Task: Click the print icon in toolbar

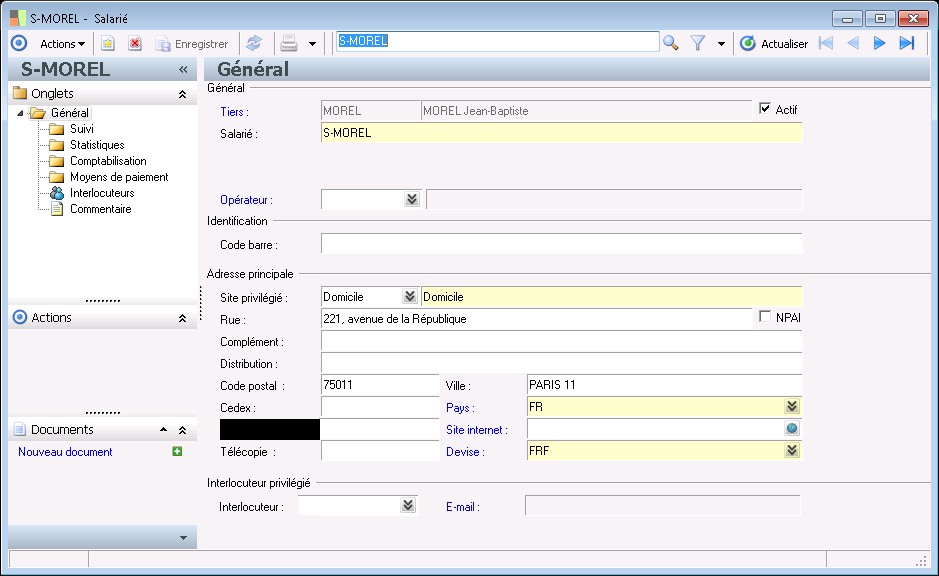Action: pyautogui.click(x=289, y=43)
